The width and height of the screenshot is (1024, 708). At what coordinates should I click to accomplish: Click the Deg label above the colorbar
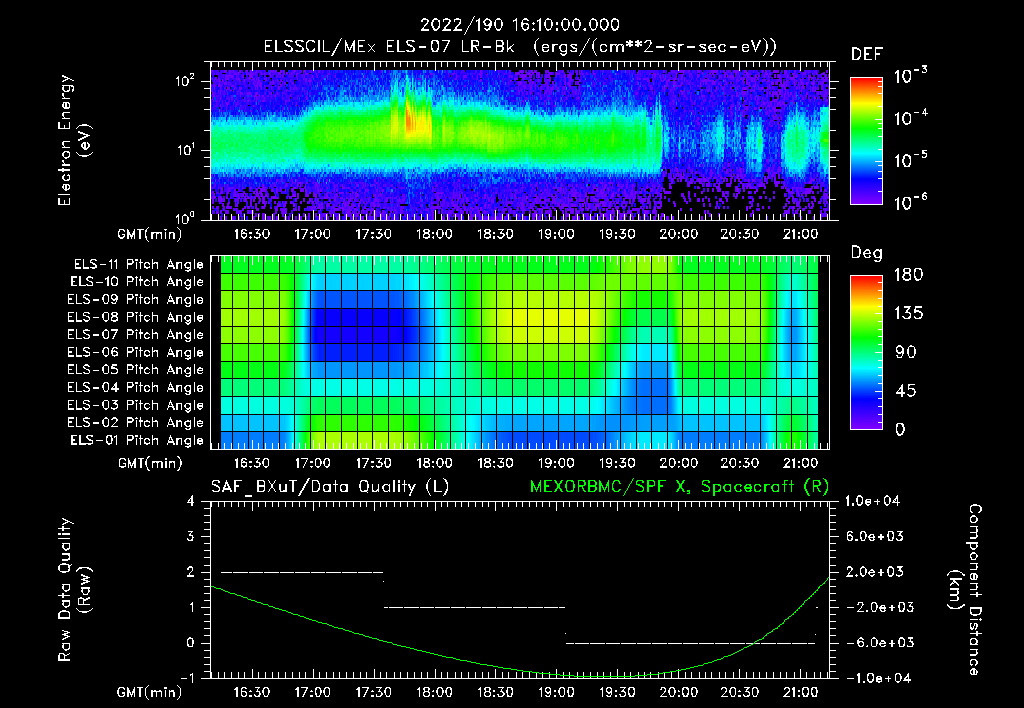(867, 253)
